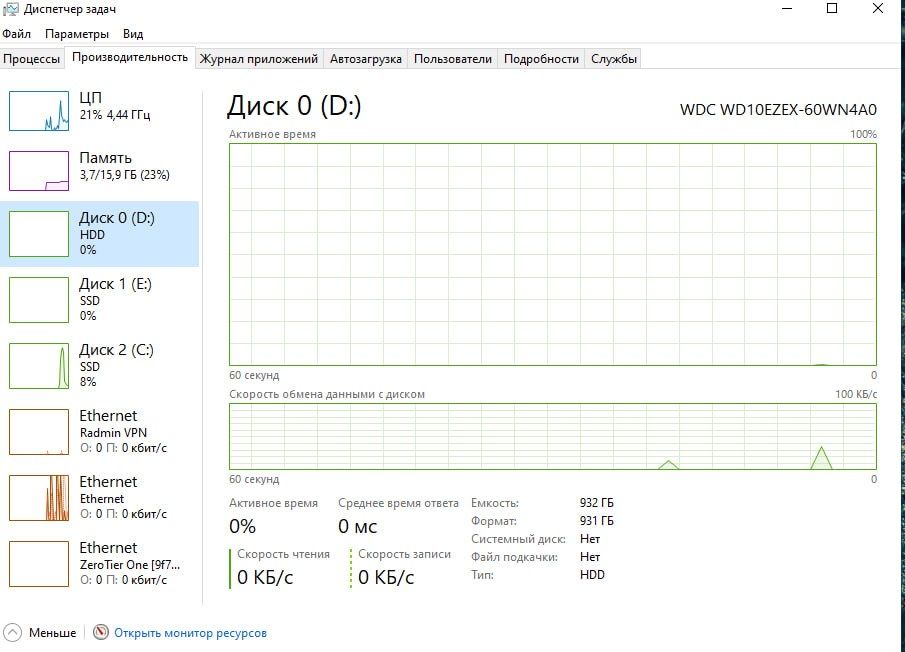
Task: Switch to the Пользователи tab
Action: pyautogui.click(x=453, y=59)
